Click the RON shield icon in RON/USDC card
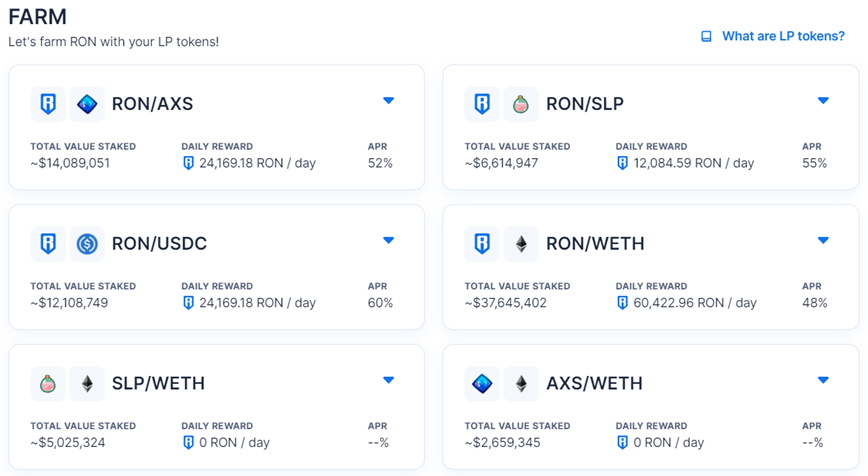 48,244
